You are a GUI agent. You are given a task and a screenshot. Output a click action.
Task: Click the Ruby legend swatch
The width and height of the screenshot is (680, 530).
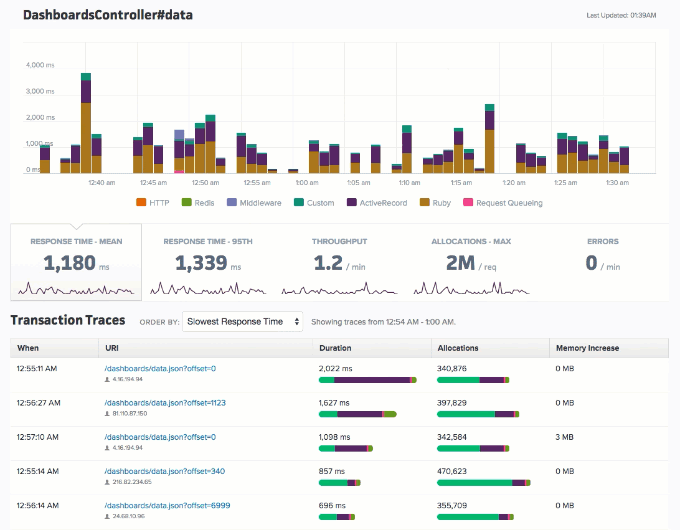pos(425,203)
